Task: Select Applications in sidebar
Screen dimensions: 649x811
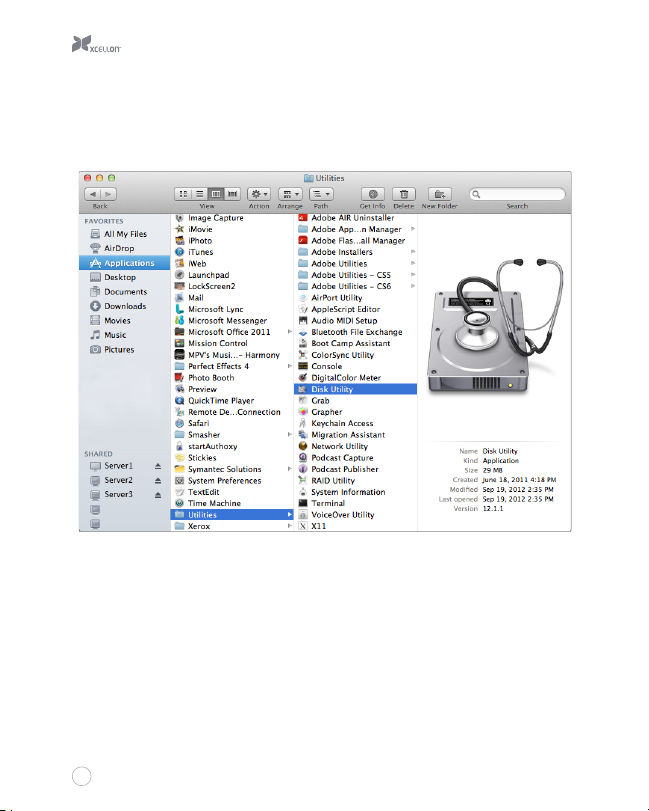Action: 125,263
